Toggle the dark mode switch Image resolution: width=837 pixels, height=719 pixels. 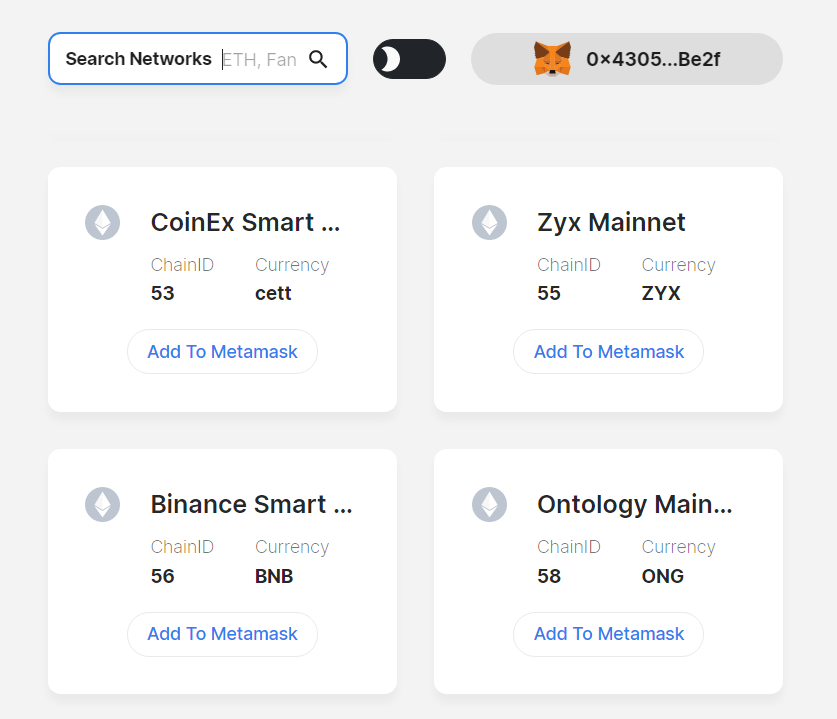point(409,59)
